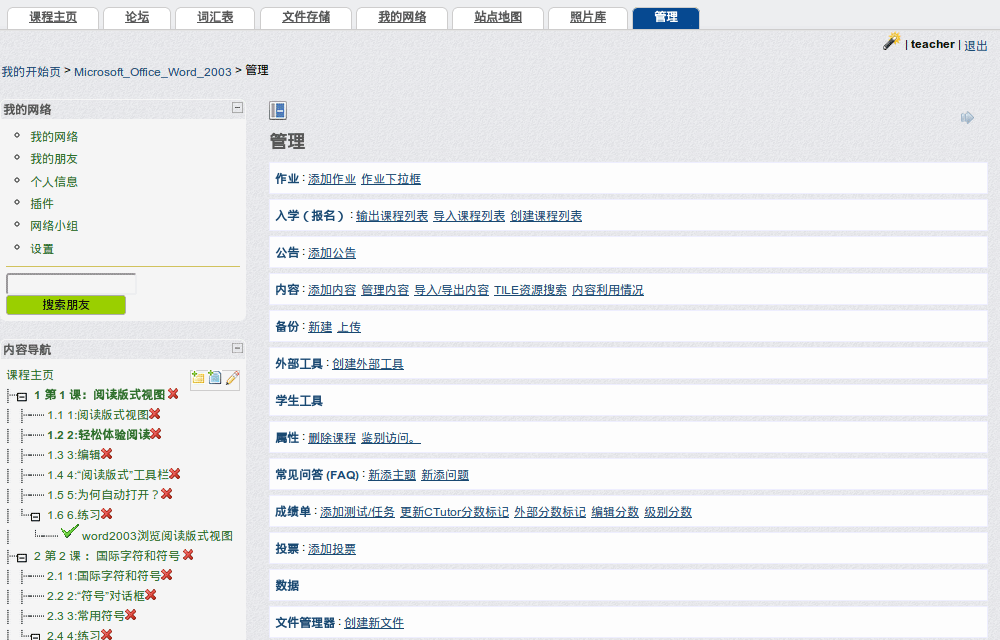1000x640 pixels.
Task: Click the add-page icon in 内容导航 toolbar
Action: [x=215, y=378]
